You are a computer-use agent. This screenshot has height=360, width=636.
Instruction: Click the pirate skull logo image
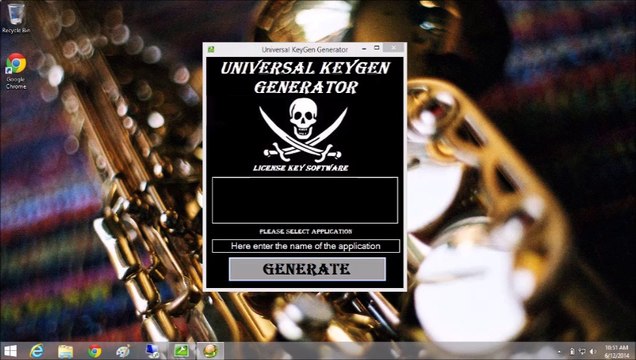(303, 130)
